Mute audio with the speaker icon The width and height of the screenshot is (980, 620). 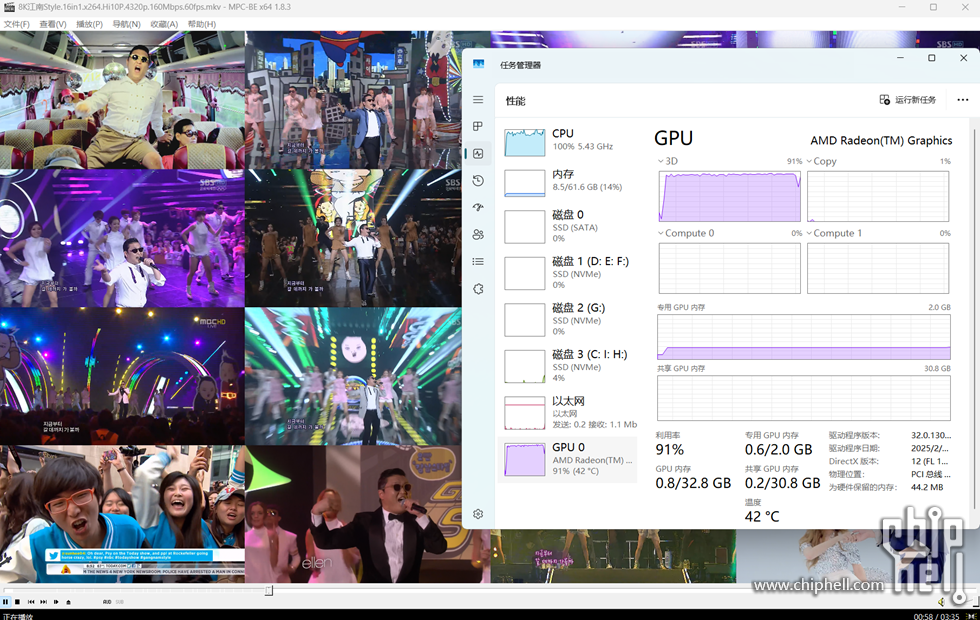click(x=941, y=602)
